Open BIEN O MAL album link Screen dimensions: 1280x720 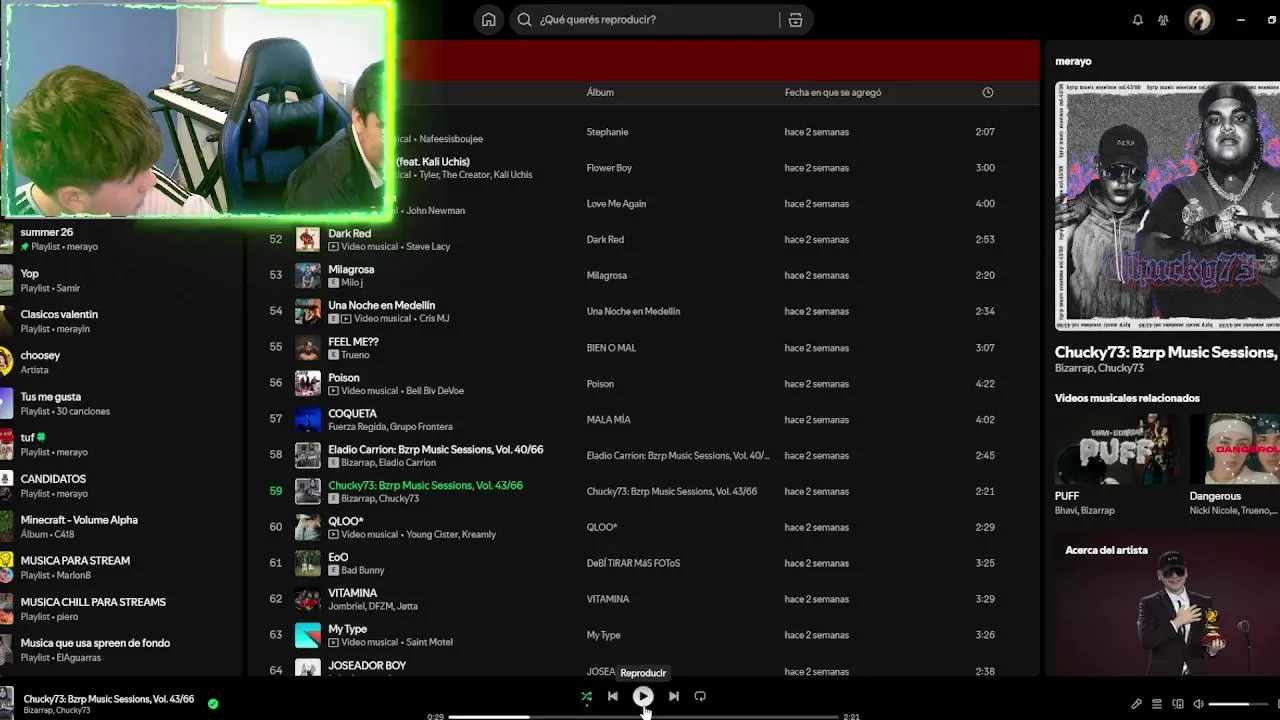[x=611, y=348]
